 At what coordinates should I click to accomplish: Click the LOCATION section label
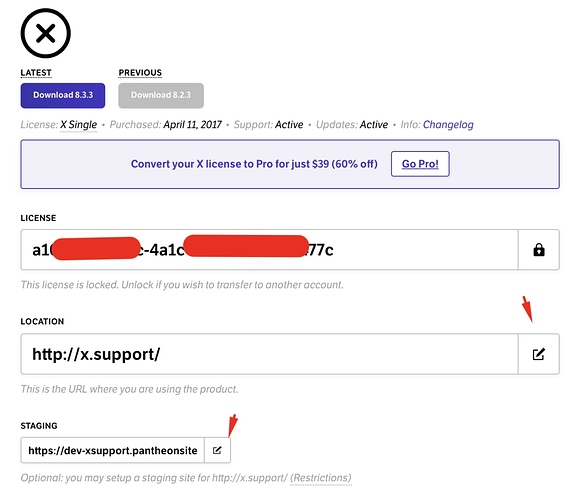(42, 321)
